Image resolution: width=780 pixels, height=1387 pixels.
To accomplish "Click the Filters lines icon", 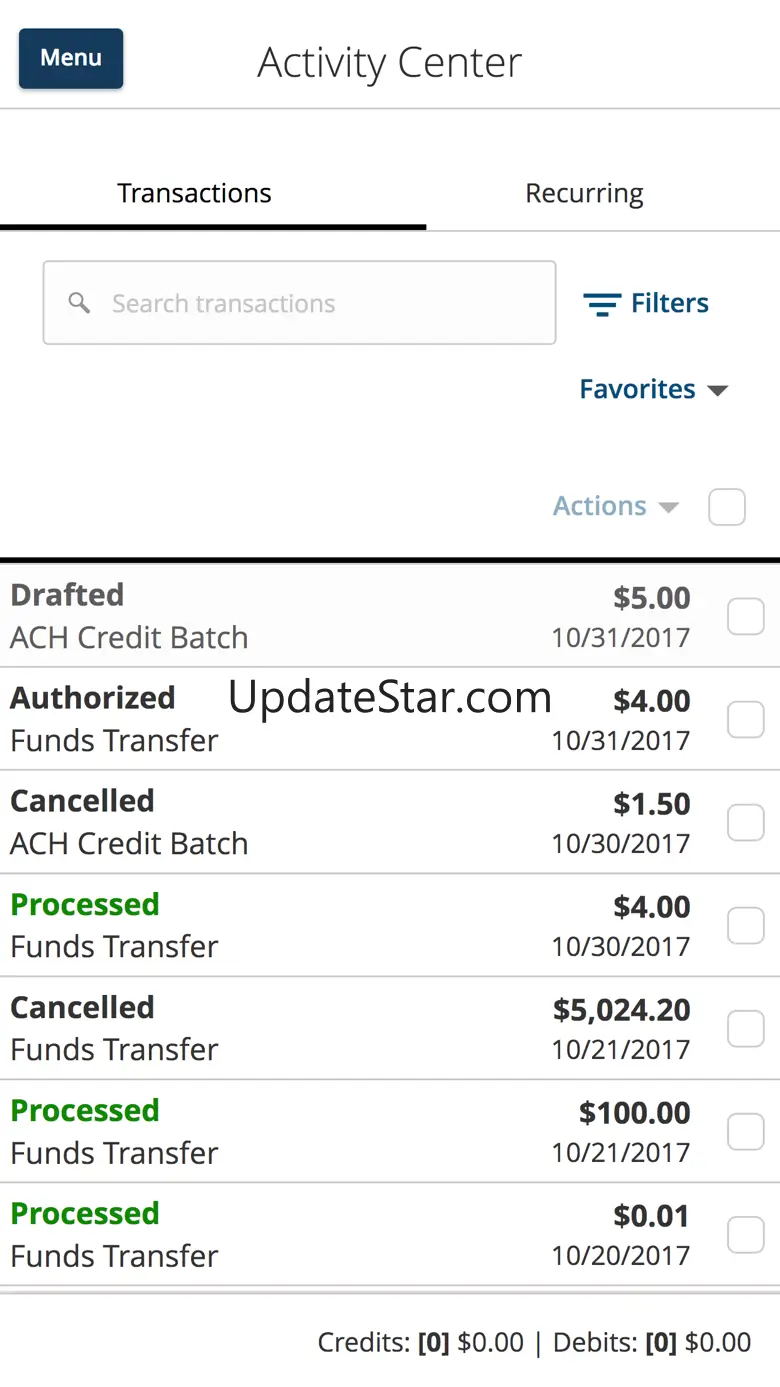I will (x=602, y=304).
